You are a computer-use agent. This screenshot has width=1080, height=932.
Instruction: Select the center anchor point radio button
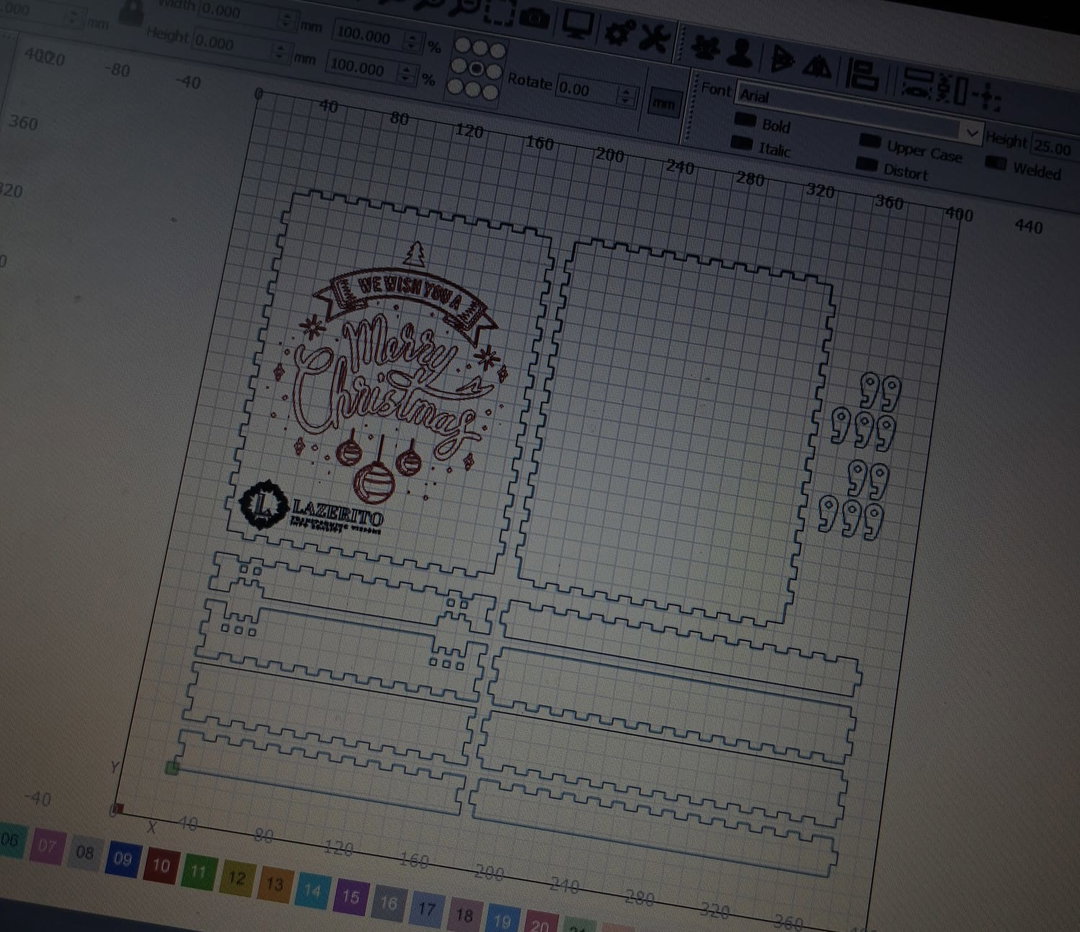tap(477, 68)
